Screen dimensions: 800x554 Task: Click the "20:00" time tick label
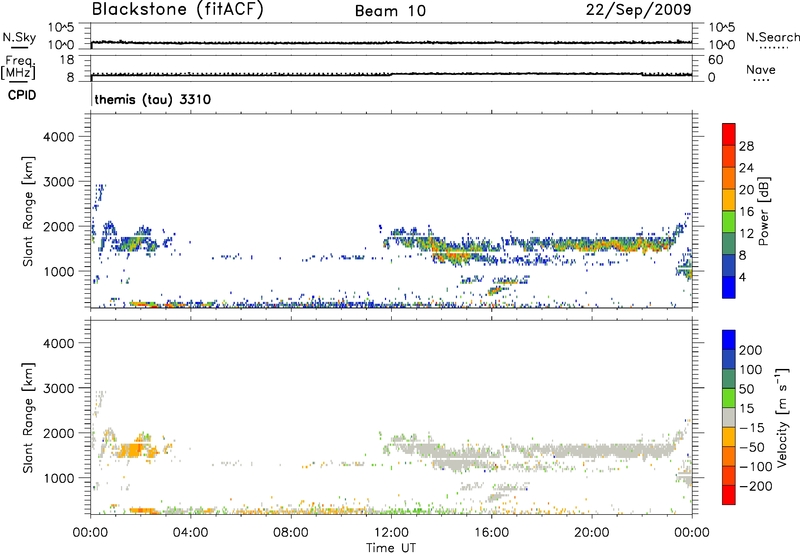pyautogui.click(x=591, y=532)
